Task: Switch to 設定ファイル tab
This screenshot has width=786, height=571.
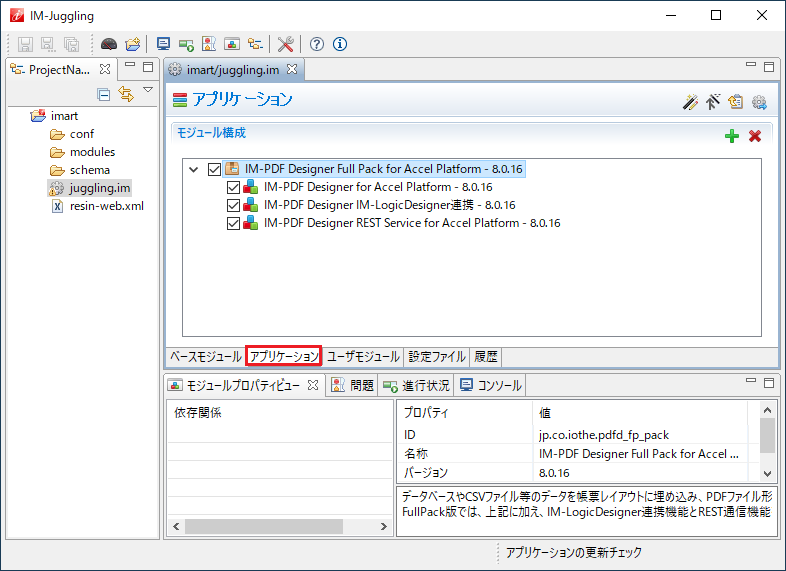Action: tap(437, 356)
